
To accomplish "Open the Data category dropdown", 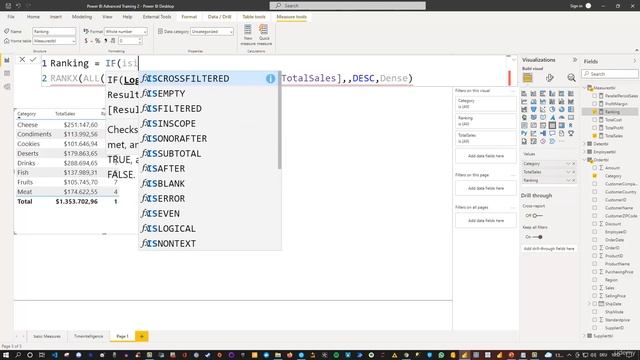I will [x=212, y=31].
